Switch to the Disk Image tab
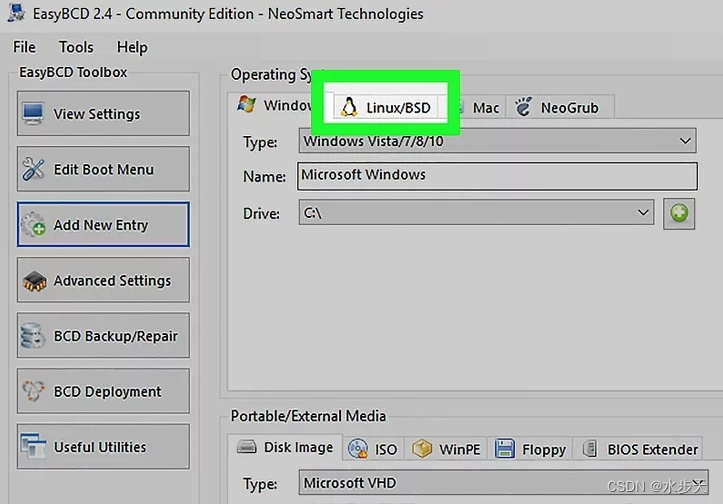 pos(285,447)
